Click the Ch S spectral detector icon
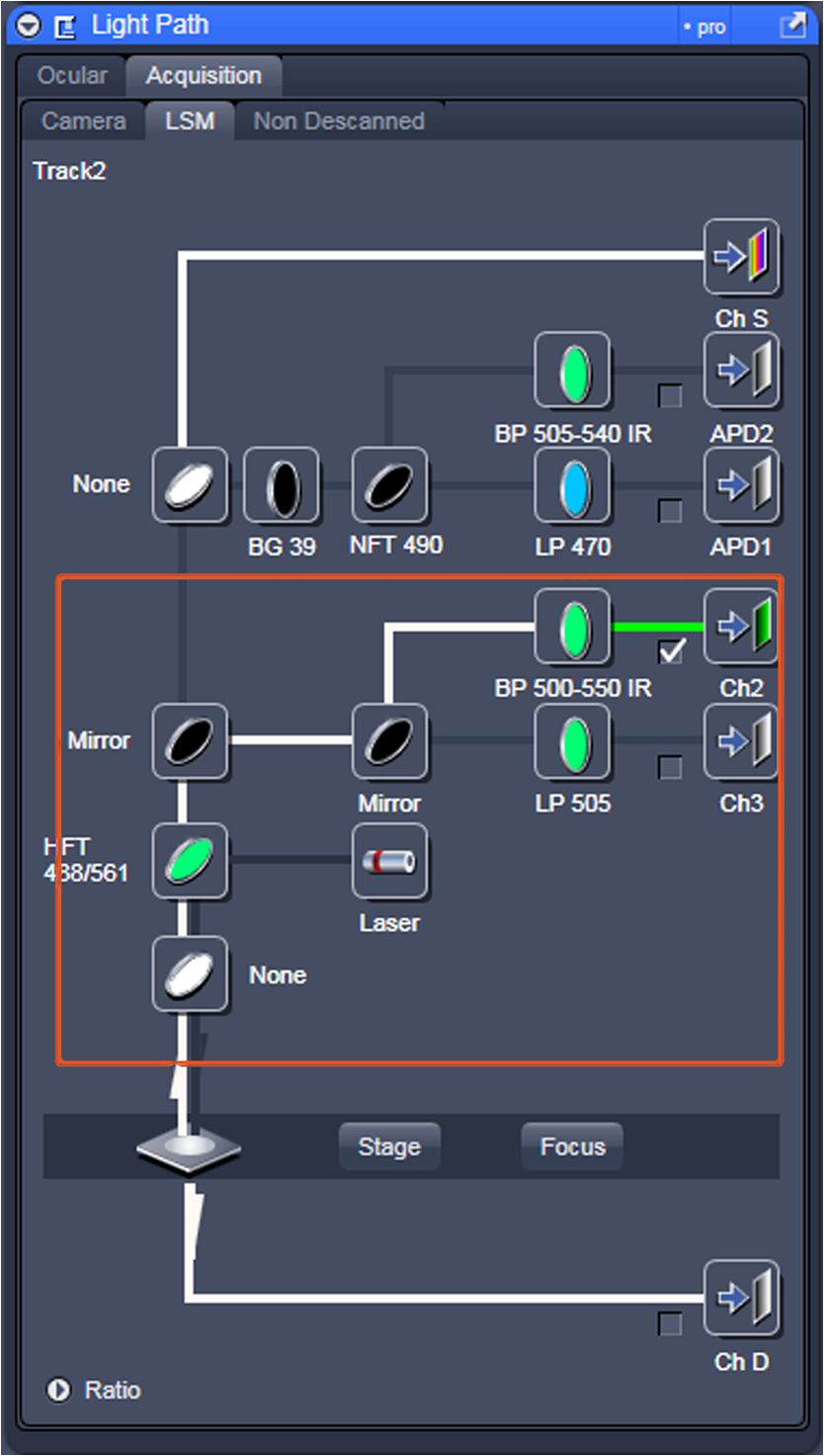The height and width of the screenshot is (1456, 824). (x=741, y=257)
